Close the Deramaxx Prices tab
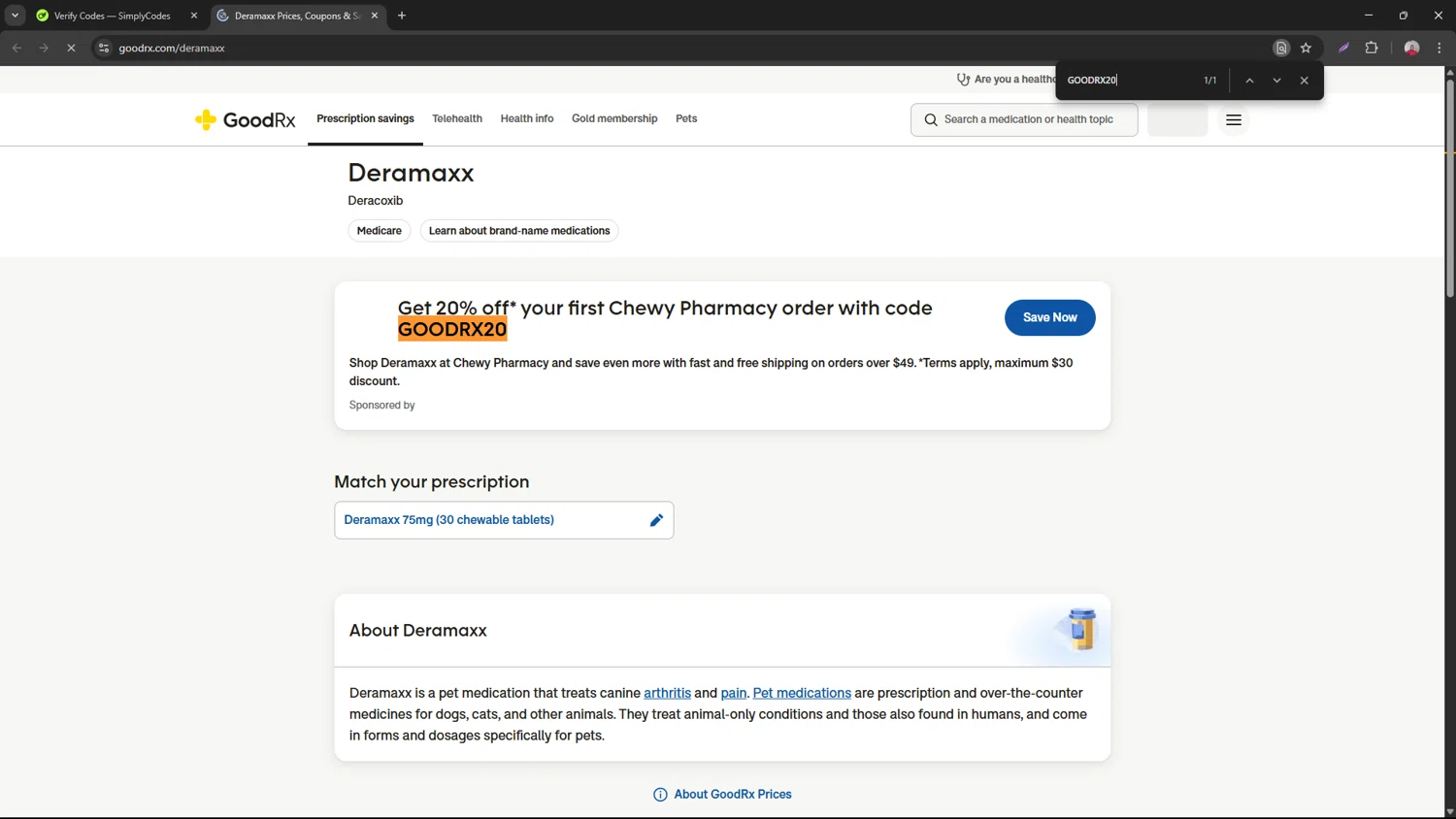 (375, 16)
